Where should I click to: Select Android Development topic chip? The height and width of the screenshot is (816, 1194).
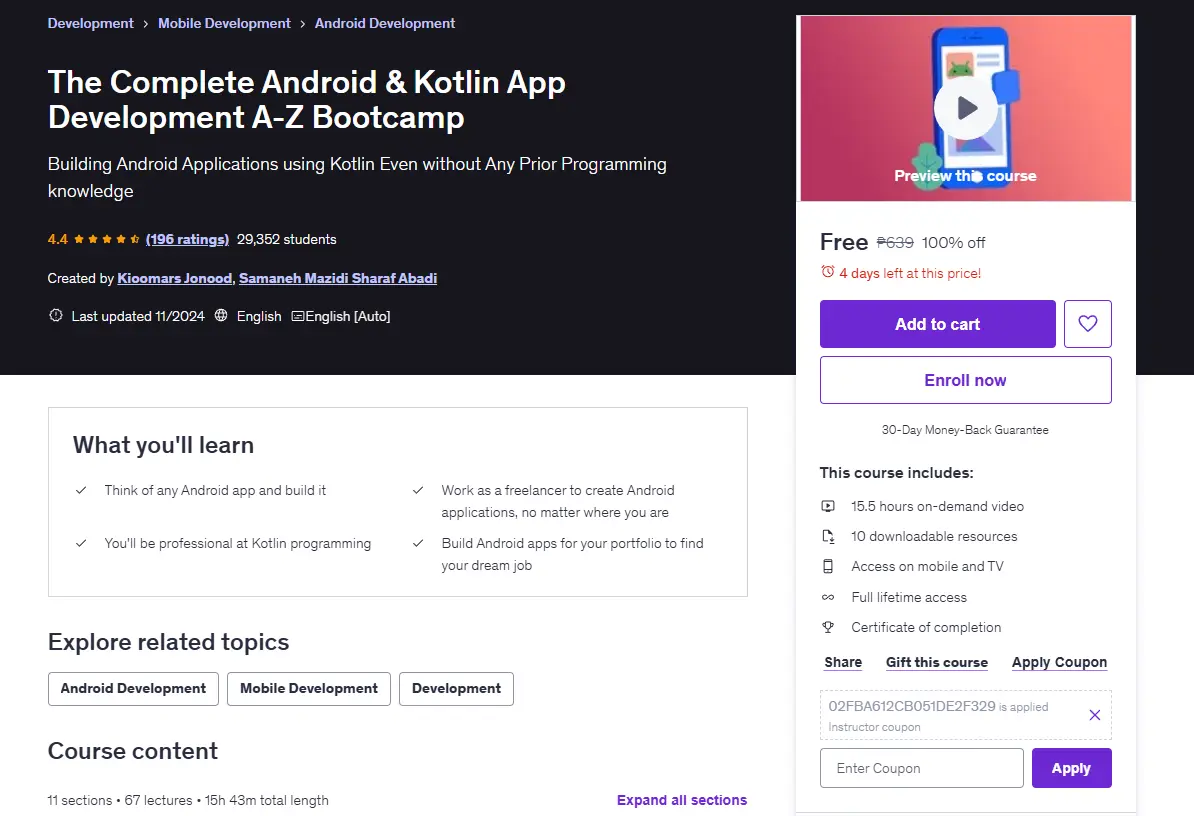point(133,689)
